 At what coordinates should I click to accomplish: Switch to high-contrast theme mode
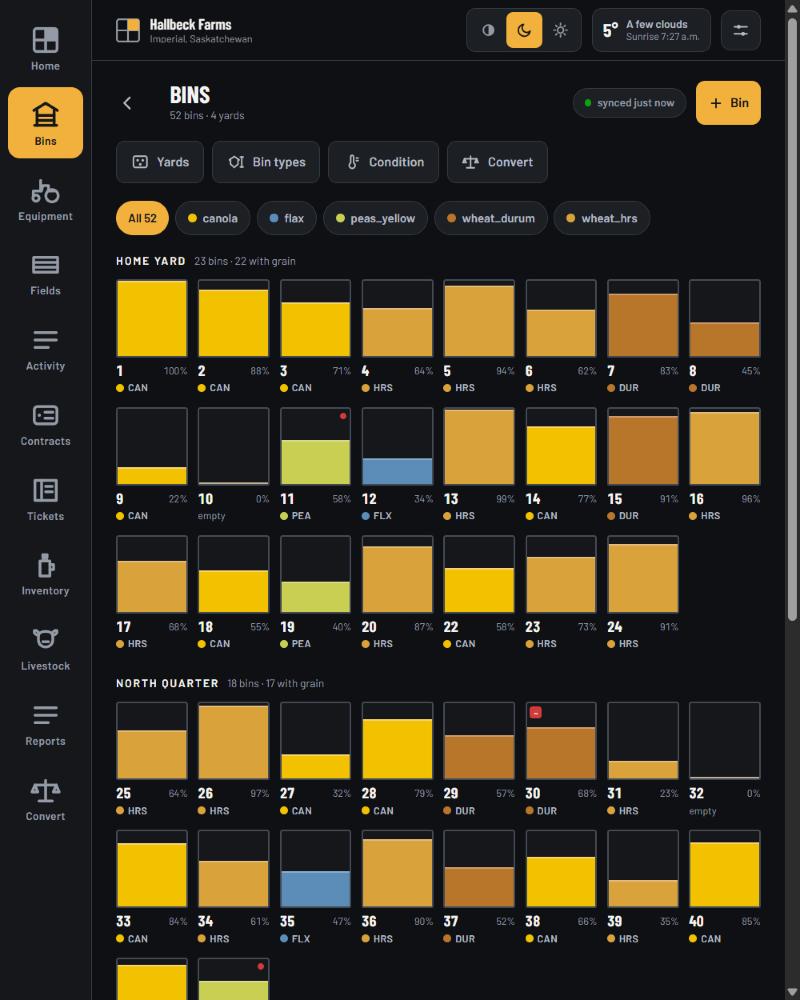click(488, 30)
